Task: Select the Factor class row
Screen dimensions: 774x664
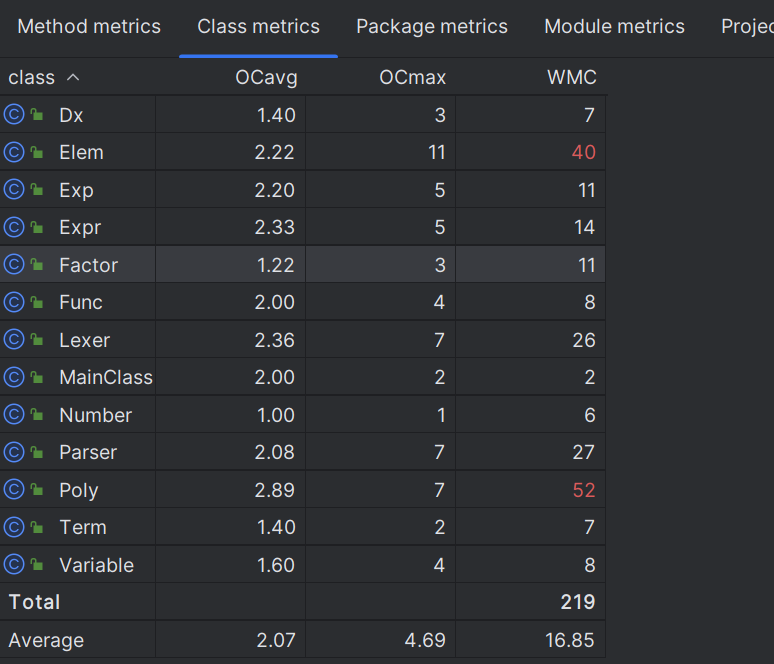Action: coord(303,265)
